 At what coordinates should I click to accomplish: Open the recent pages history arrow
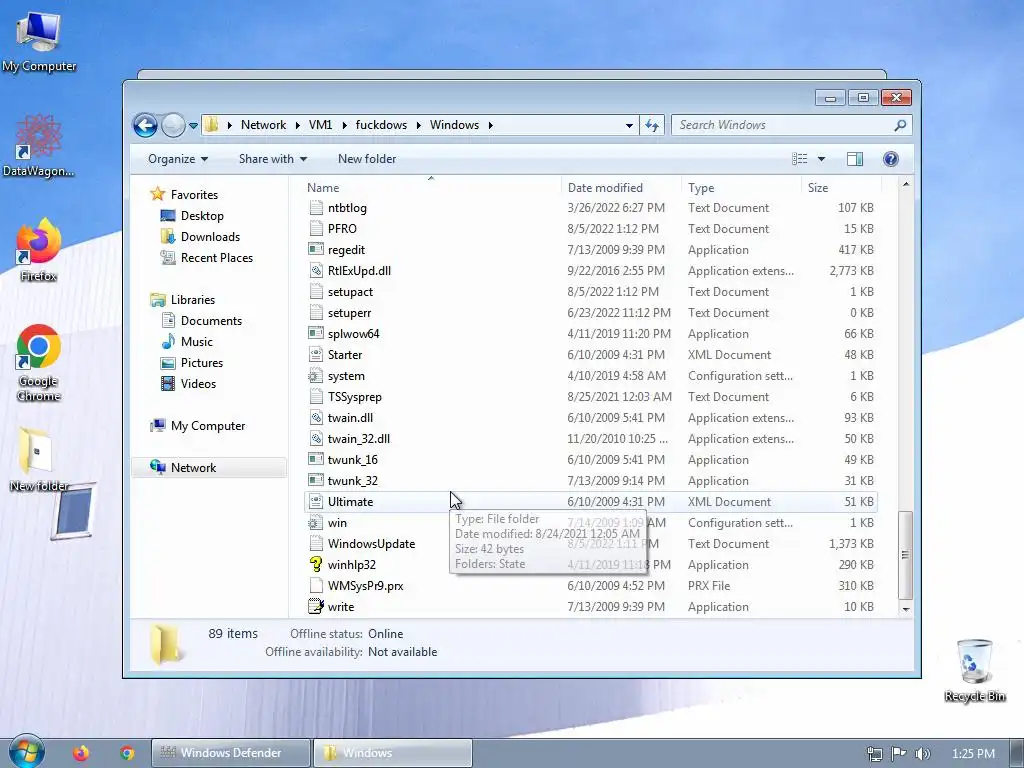coord(193,125)
